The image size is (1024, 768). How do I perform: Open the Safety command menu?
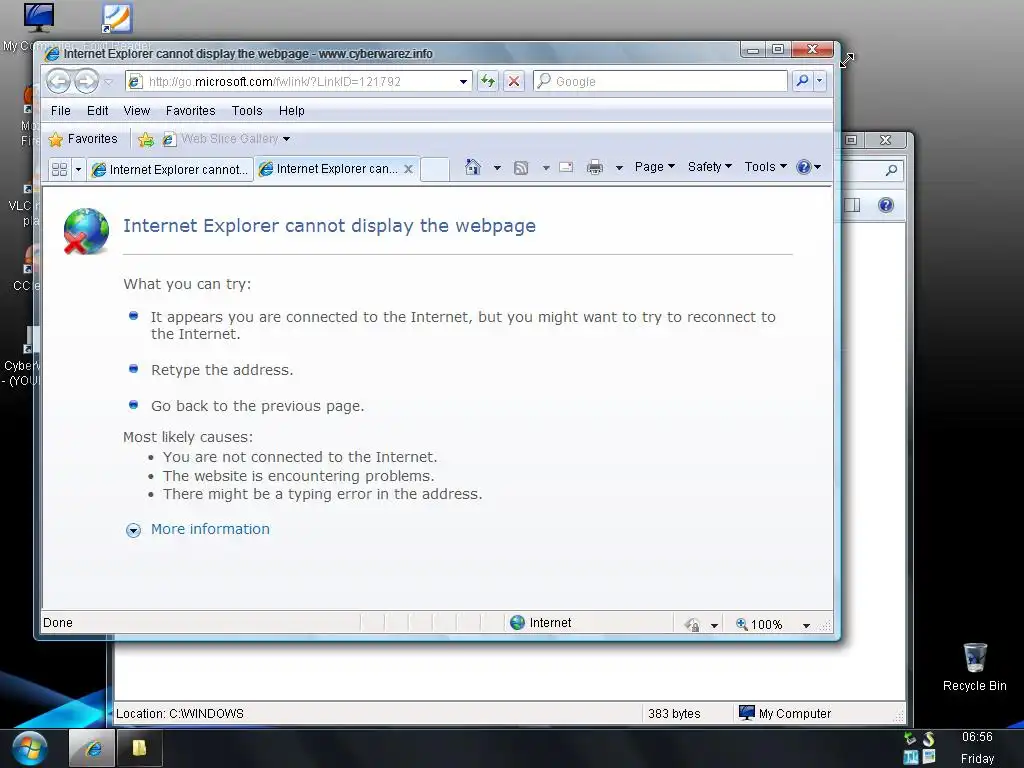click(x=710, y=167)
